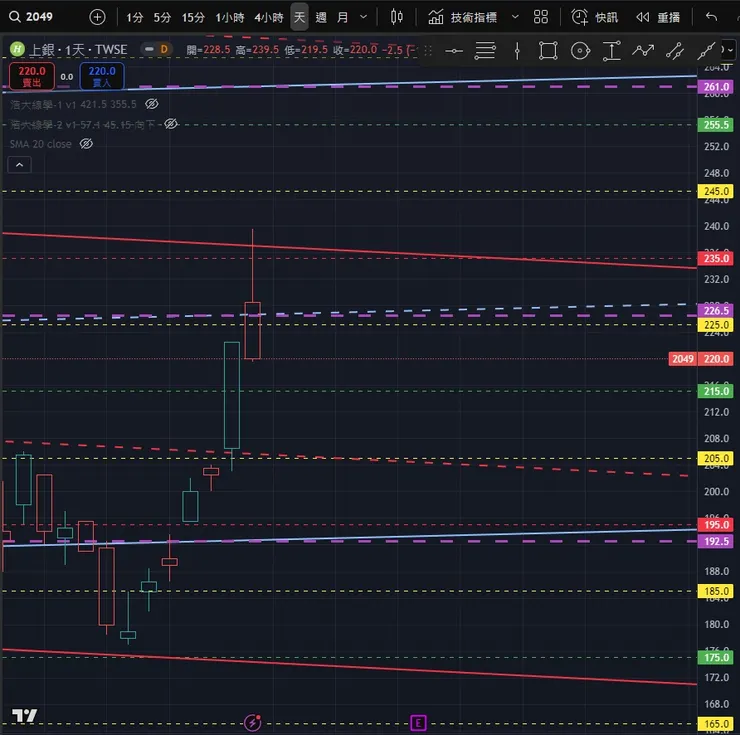Viewport: 740px width, 735px height.
Task: Click the 195.0 red price label
Action: click(x=715, y=524)
